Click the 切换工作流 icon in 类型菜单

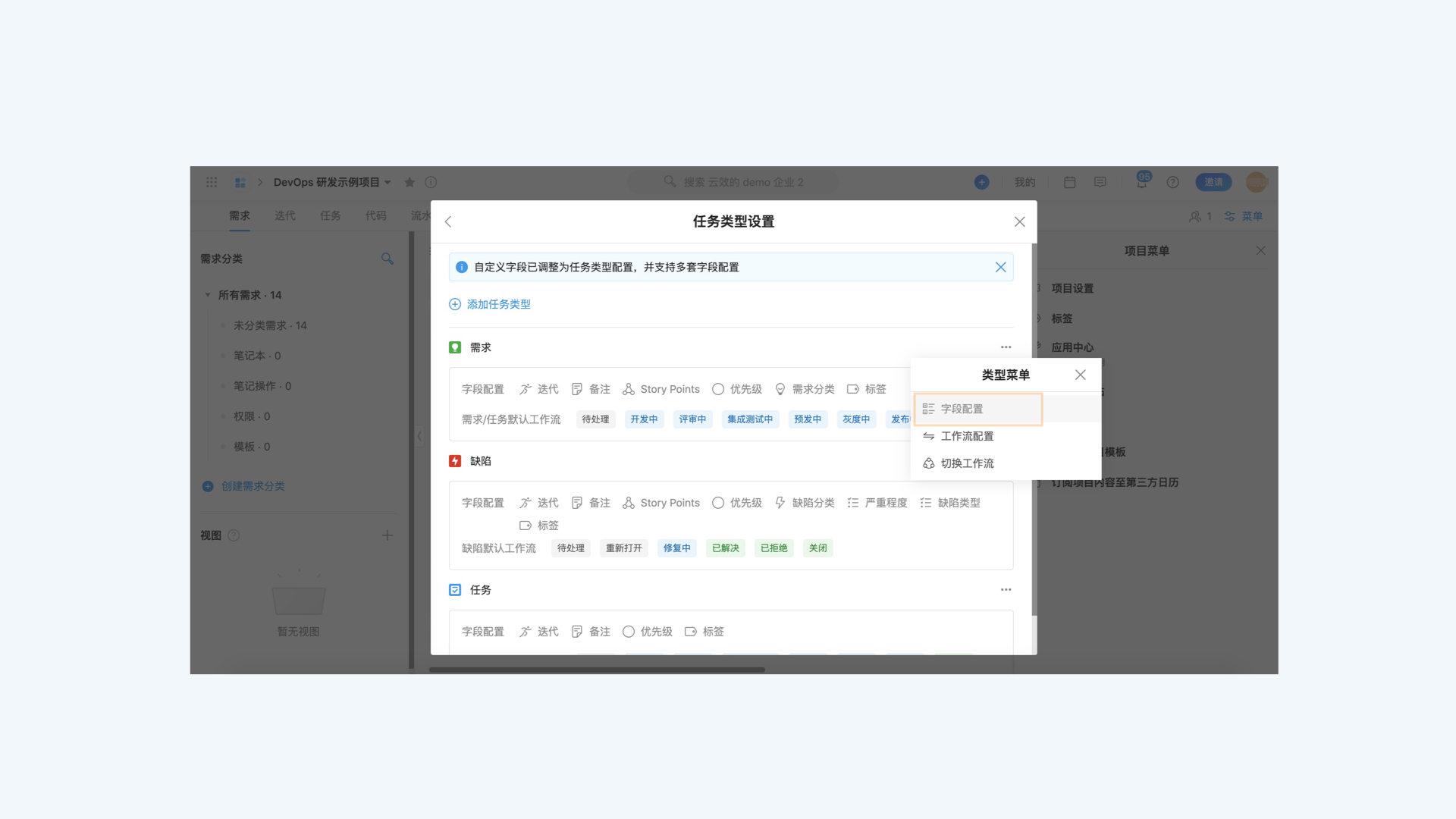928,463
